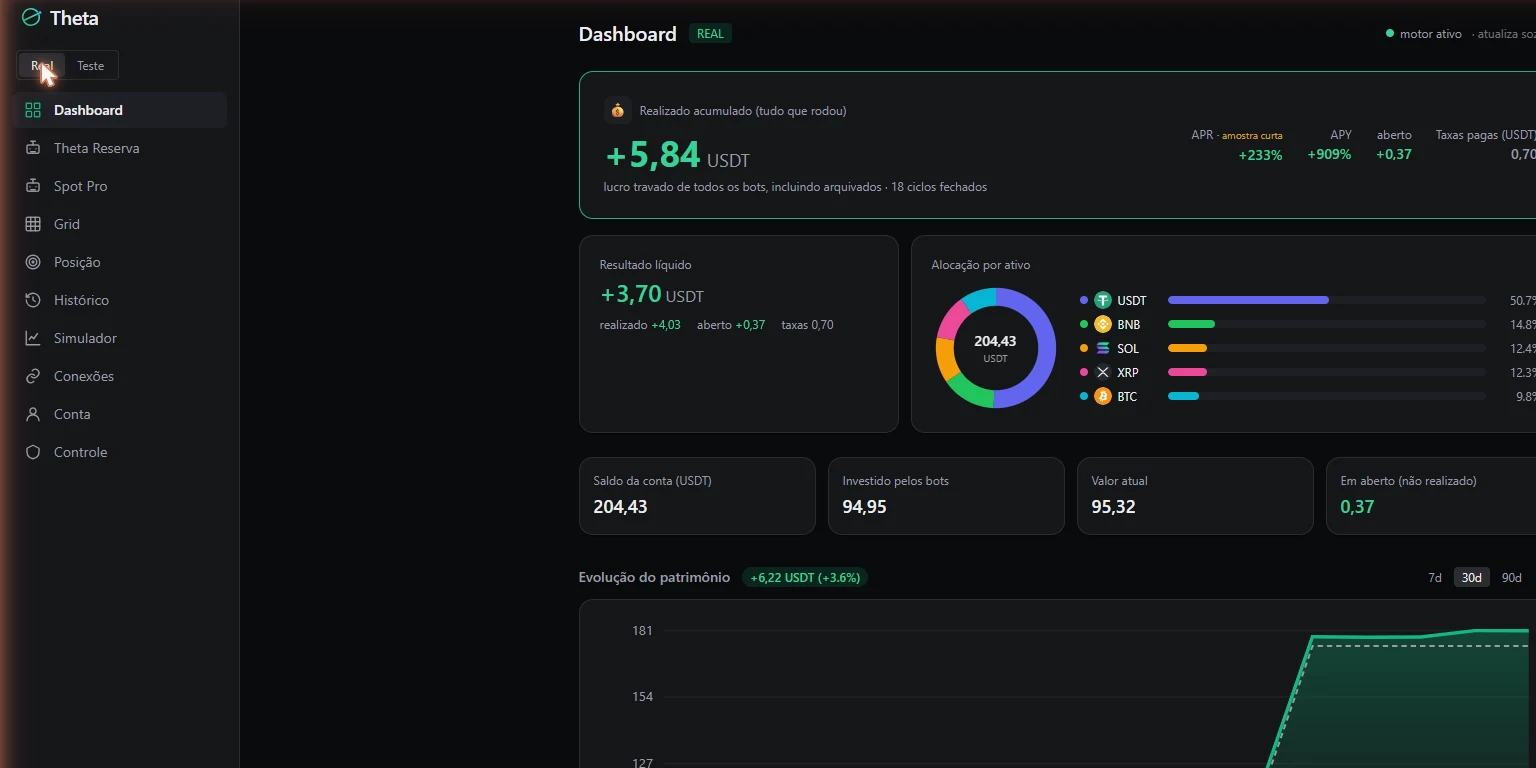Click the green motor ativo status dot
This screenshot has height=768, width=1536.
(1389, 33)
